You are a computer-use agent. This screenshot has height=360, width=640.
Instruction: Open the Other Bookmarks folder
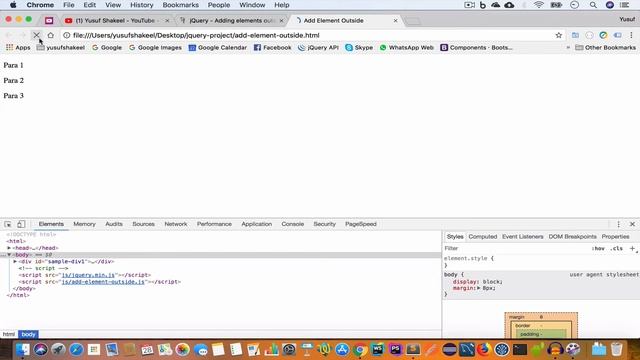(605, 47)
